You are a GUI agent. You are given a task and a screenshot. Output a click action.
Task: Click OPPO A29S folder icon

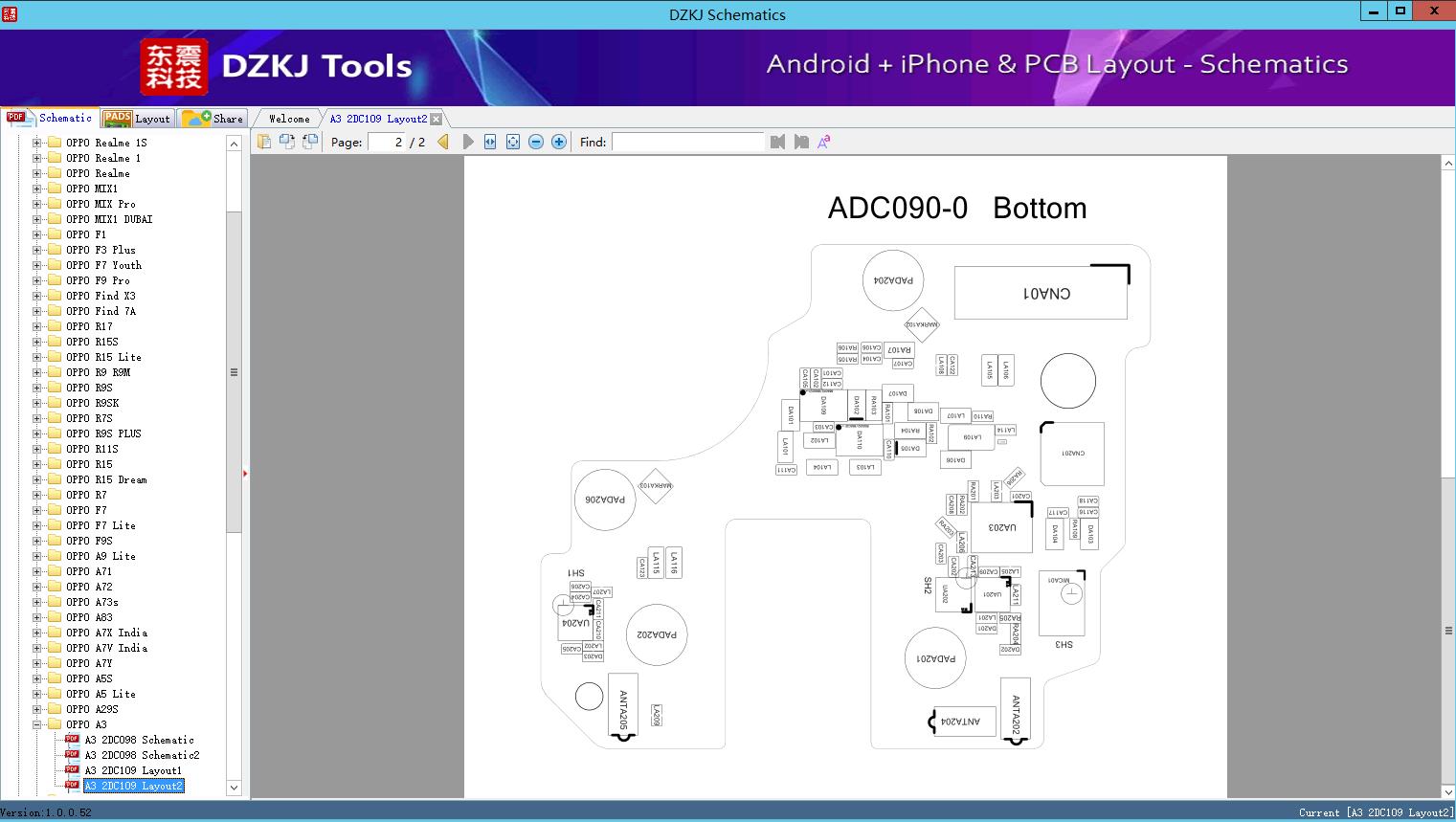pyautogui.click(x=55, y=709)
